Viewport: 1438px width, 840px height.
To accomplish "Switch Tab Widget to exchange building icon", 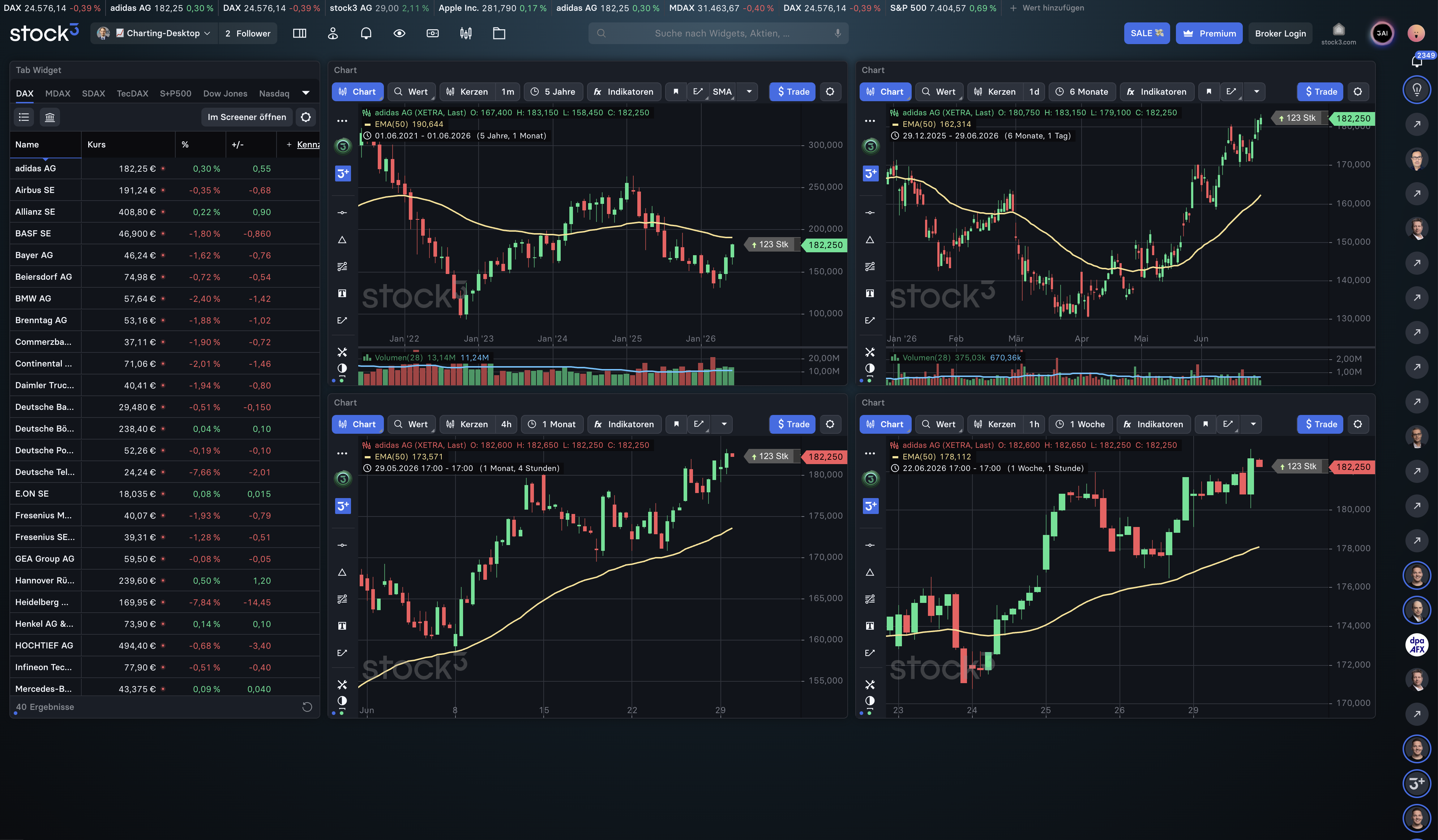I will click(x=50, y=117).
